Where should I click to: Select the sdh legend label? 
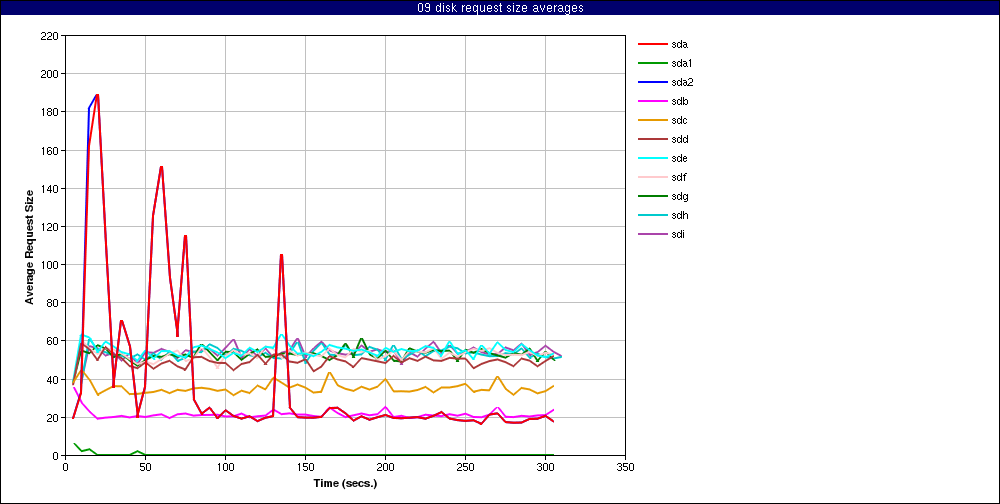(x=679, y=216)
